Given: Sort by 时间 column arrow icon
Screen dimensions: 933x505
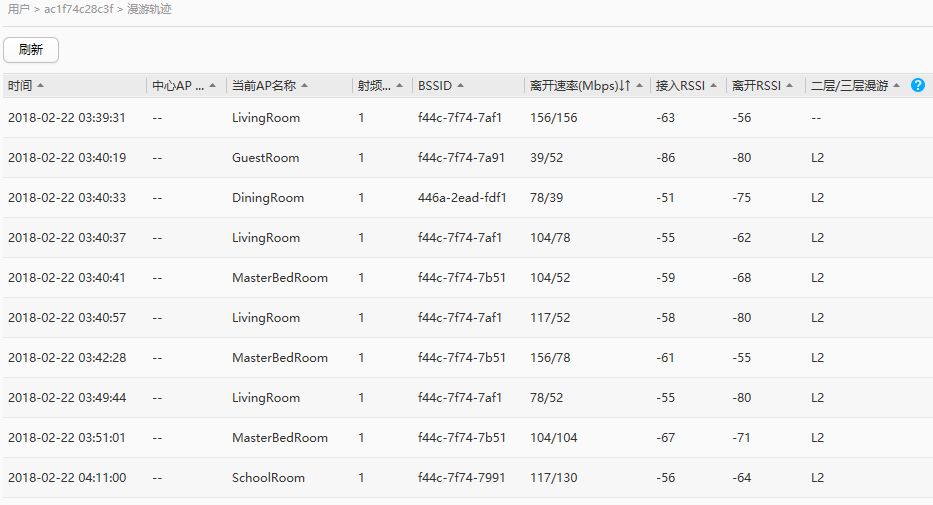Looking at the screenshot, I should point(40,86).
